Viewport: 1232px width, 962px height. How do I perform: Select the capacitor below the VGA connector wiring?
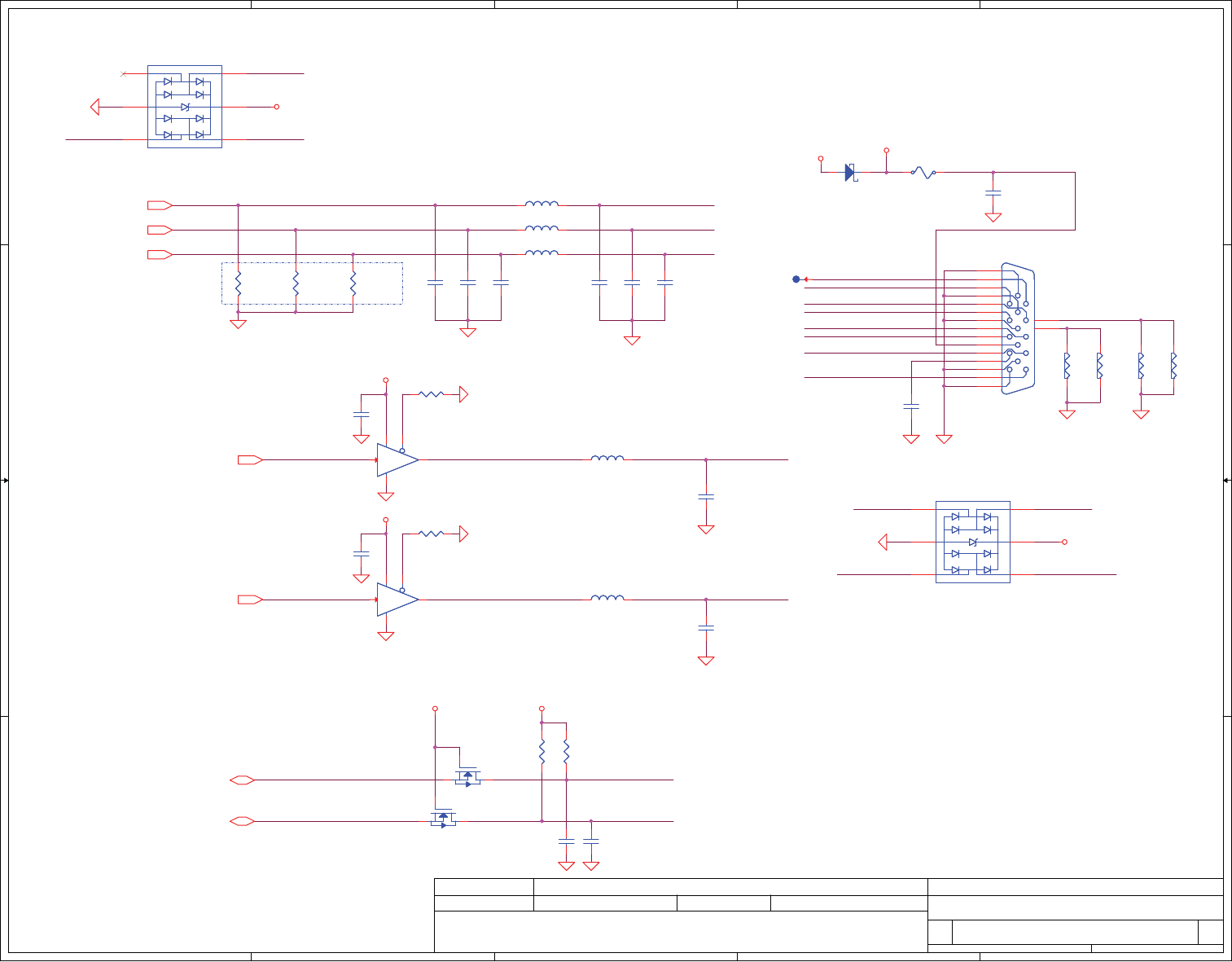click(x=911, y=405)
